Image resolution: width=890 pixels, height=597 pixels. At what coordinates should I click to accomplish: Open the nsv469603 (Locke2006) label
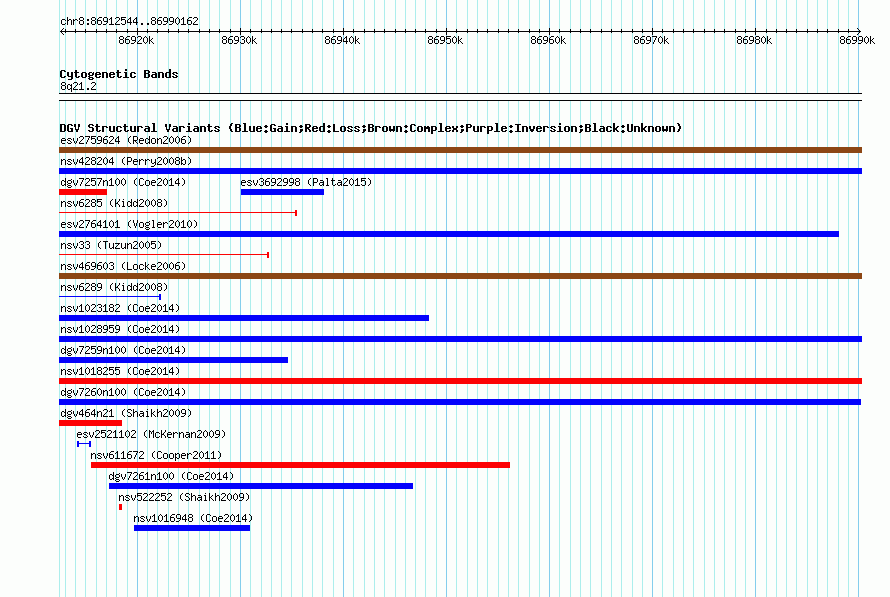pyautogui.click(x=123, y=266)
